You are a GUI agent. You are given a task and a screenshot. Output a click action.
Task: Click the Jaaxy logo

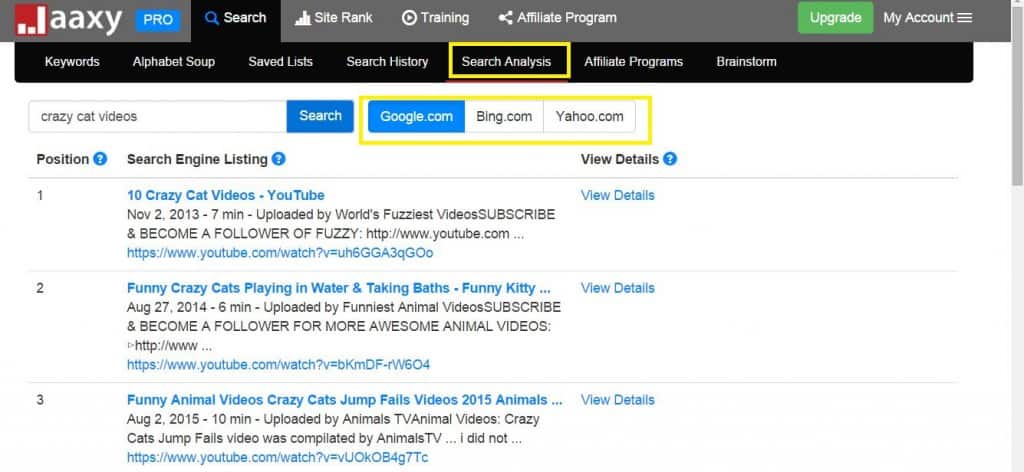[69, 20]
